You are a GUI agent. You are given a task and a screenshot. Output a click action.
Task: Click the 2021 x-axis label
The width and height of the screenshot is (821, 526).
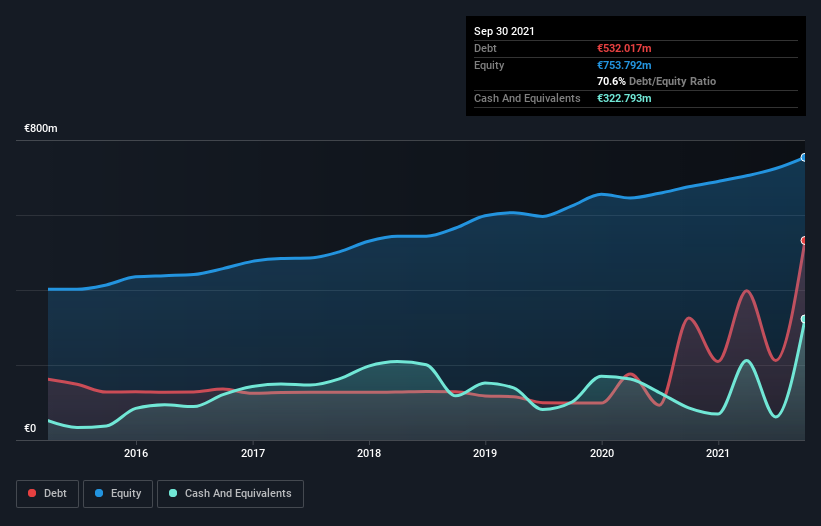click(x=718, y=453)
